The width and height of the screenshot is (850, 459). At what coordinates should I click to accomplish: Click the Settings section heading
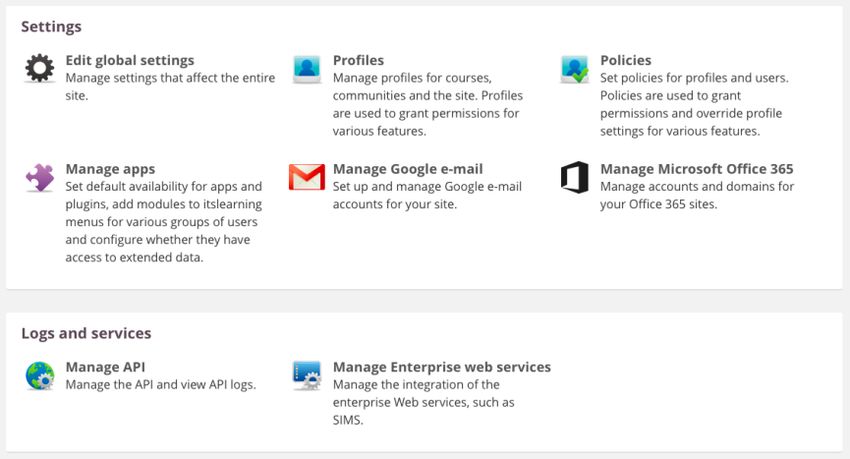click(x=51, y=27)
